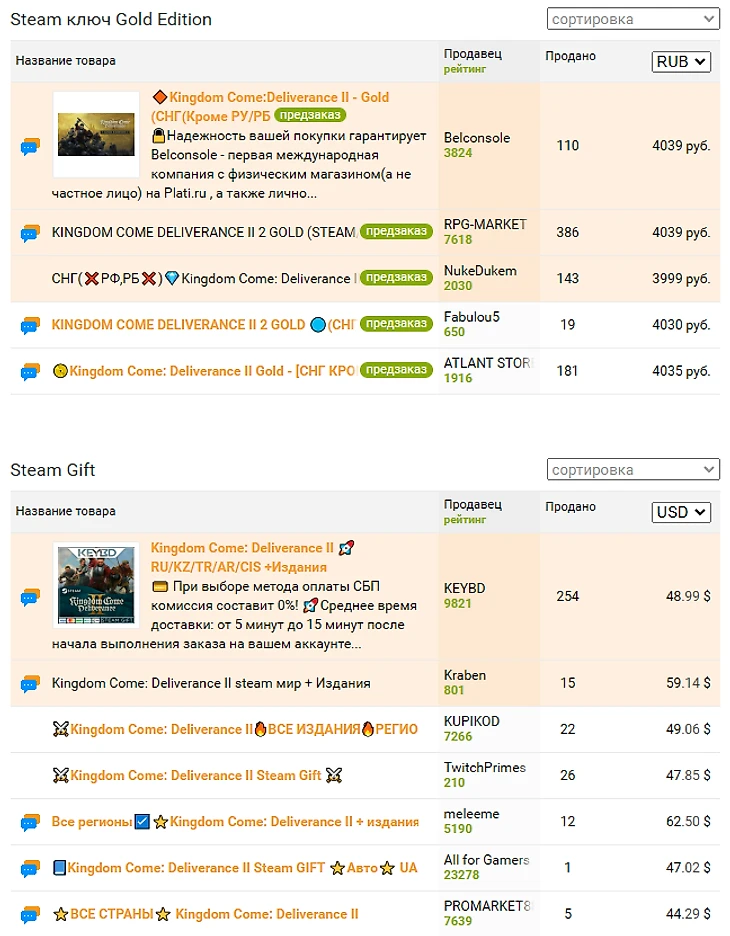The height and width of the screenshot is (936, 730).
Task: Open chat icon for KEYBD listing
Action: pos(30,597)
